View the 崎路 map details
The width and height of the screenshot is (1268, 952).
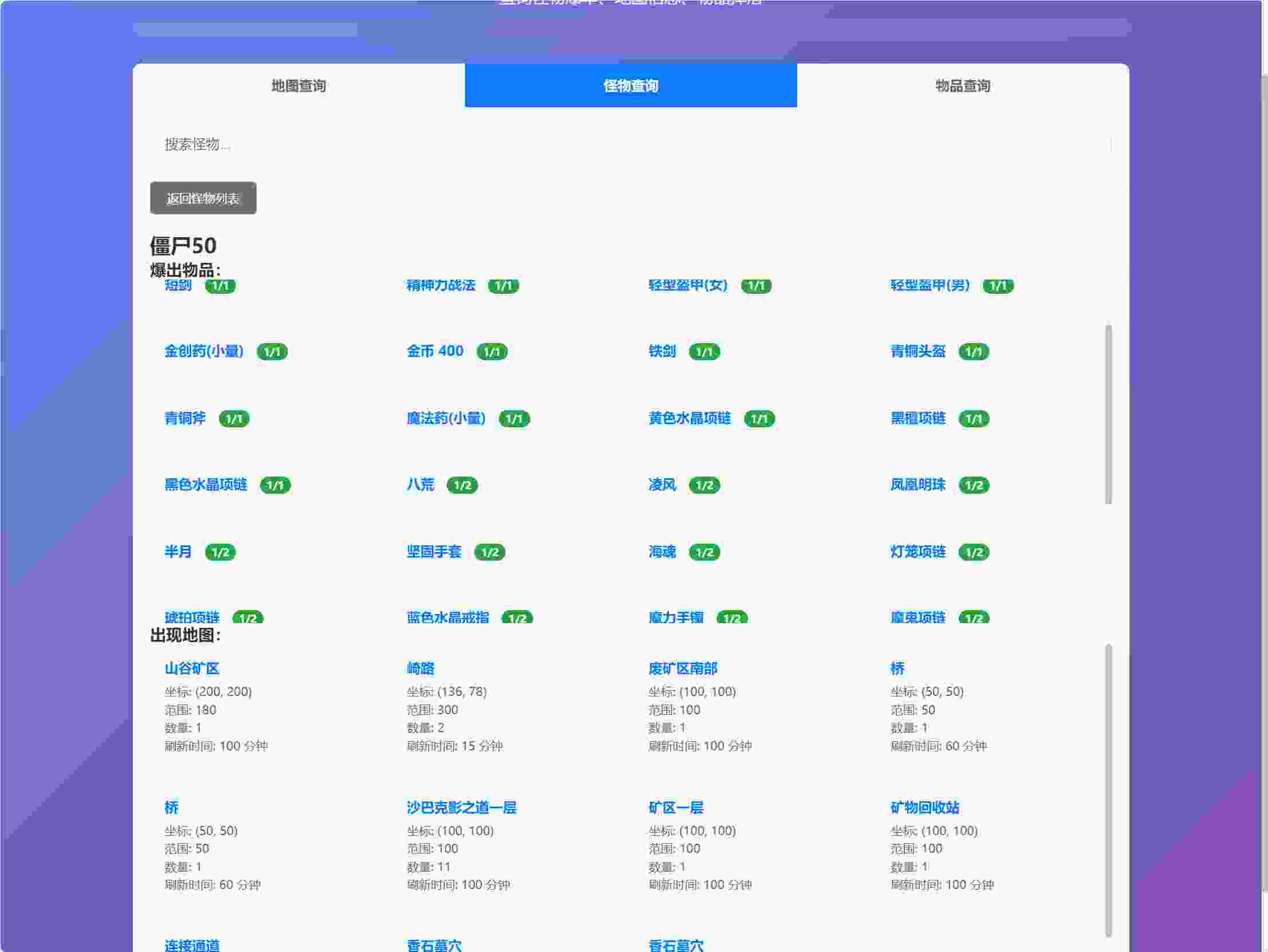point(420,668)
